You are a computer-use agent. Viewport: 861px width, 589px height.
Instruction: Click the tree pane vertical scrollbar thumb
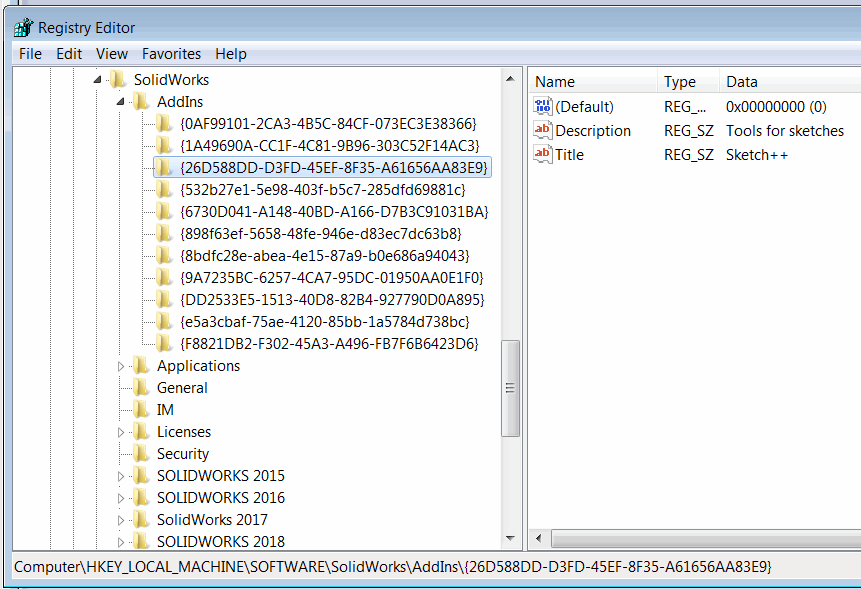511,388
